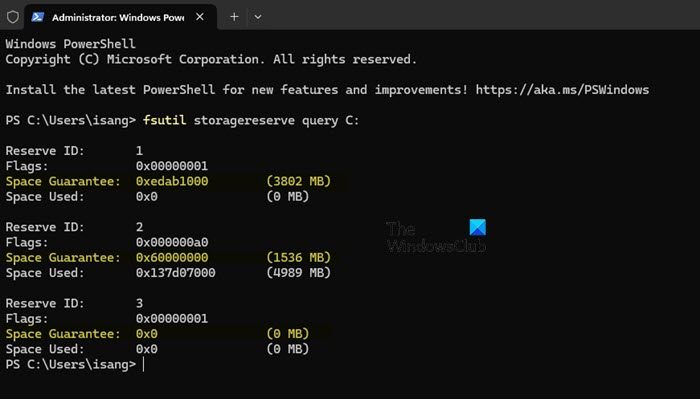The height and width of the screenshot is (399, 700).
Task: Click the final PS C:\Users\isang> prompt
Action: [71, 365]
